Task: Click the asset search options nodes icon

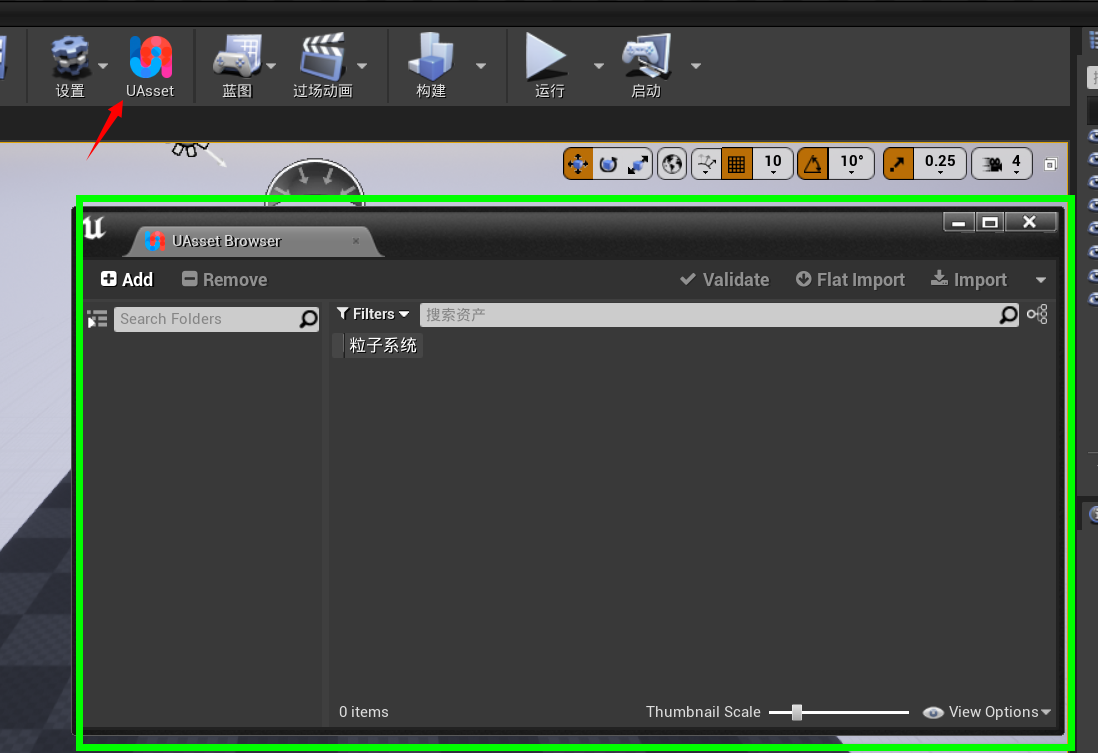Action: click(x=1037, y=315)
